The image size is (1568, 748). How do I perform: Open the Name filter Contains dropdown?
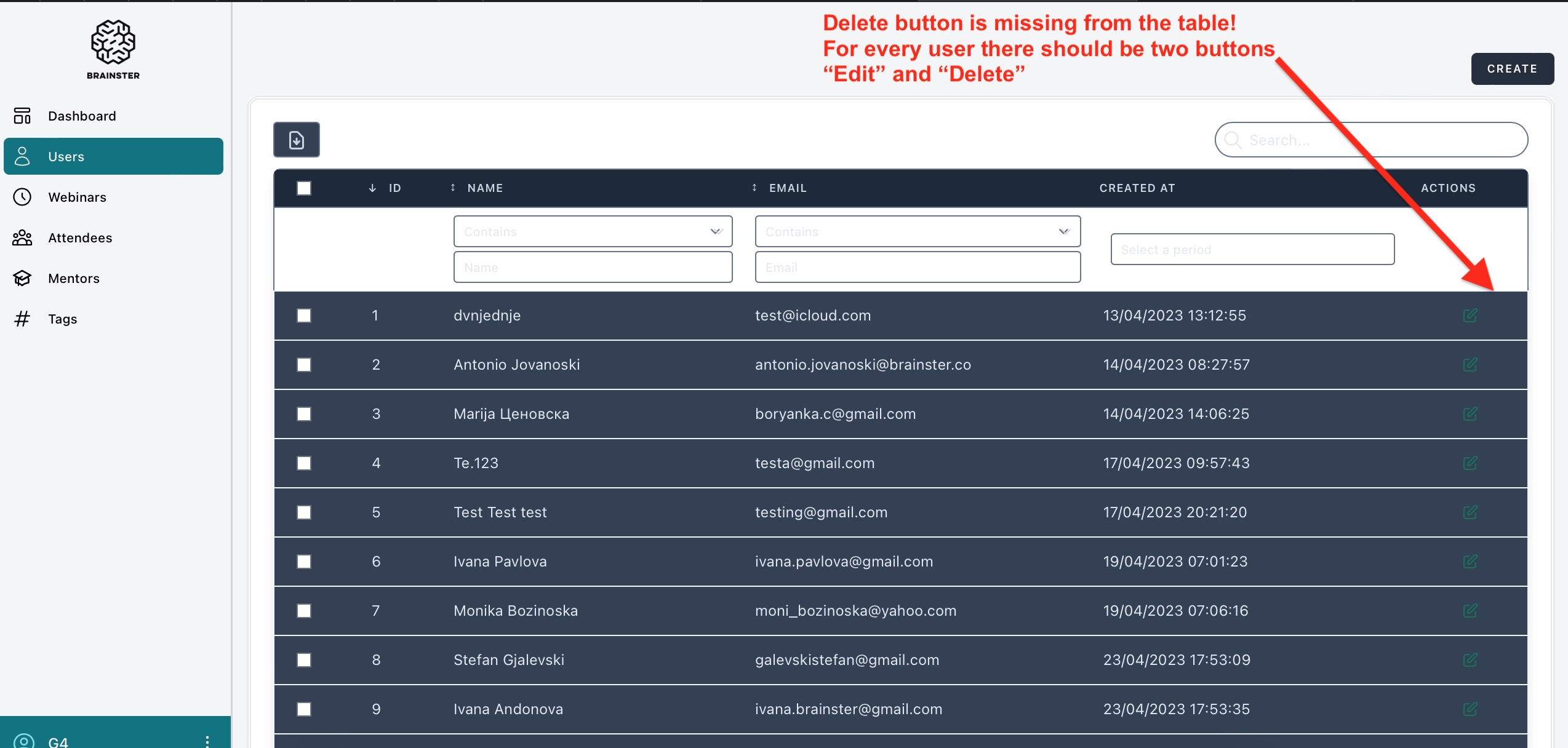(x=593, y=231)
